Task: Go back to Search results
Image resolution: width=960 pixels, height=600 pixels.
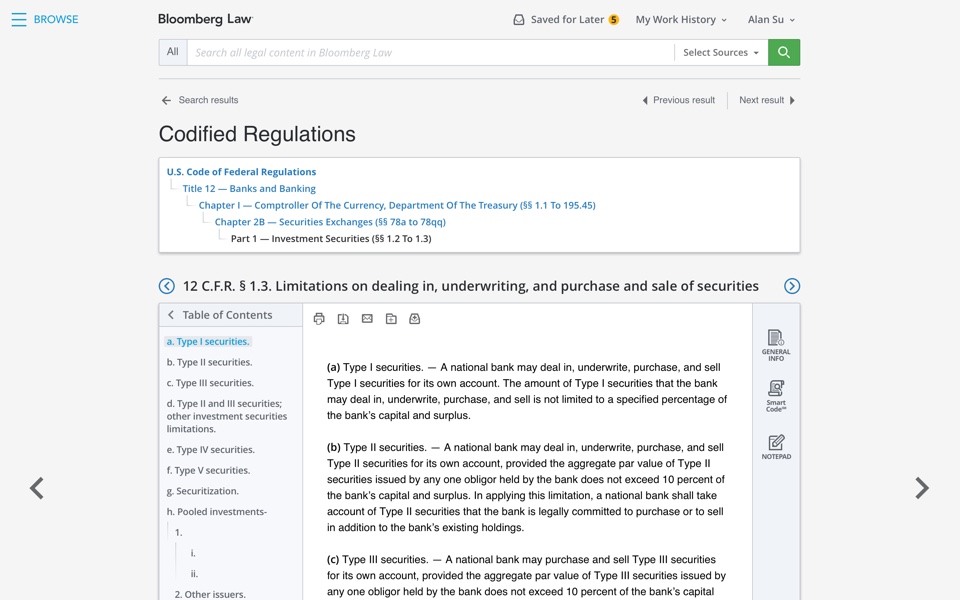Action: point(200,100)
